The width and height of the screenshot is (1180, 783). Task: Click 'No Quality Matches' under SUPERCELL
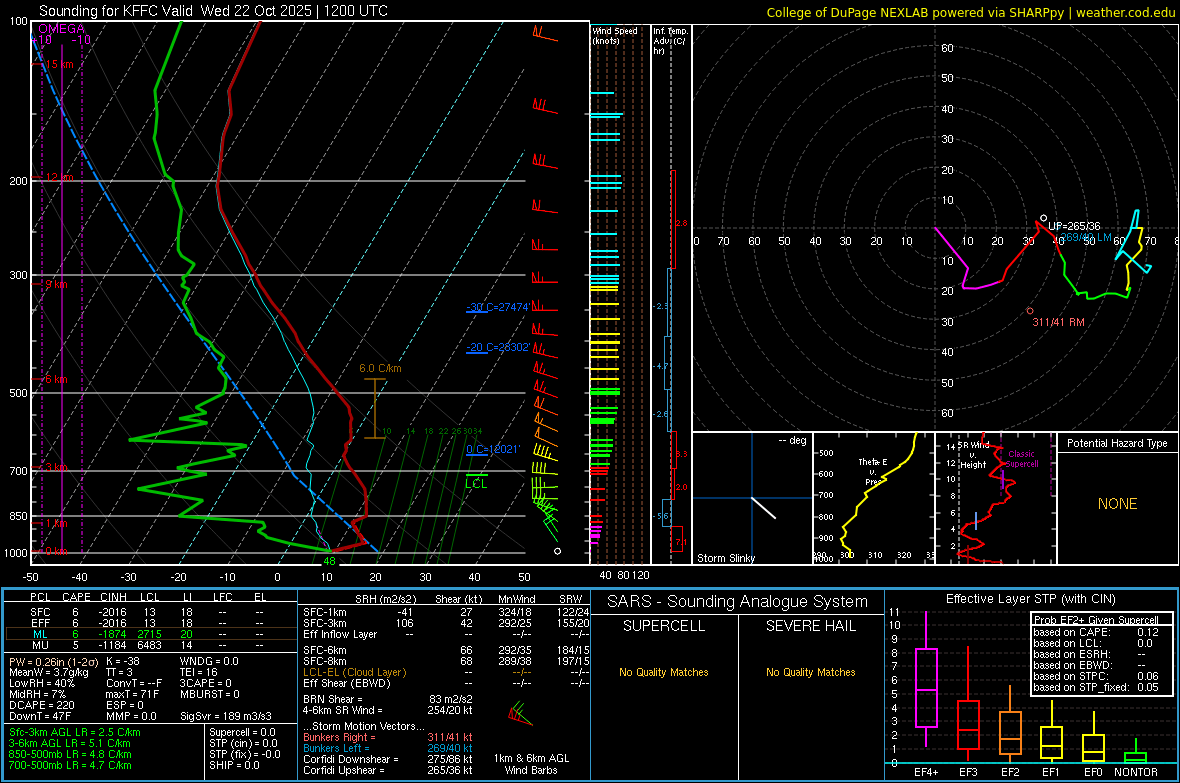(664, 672)
